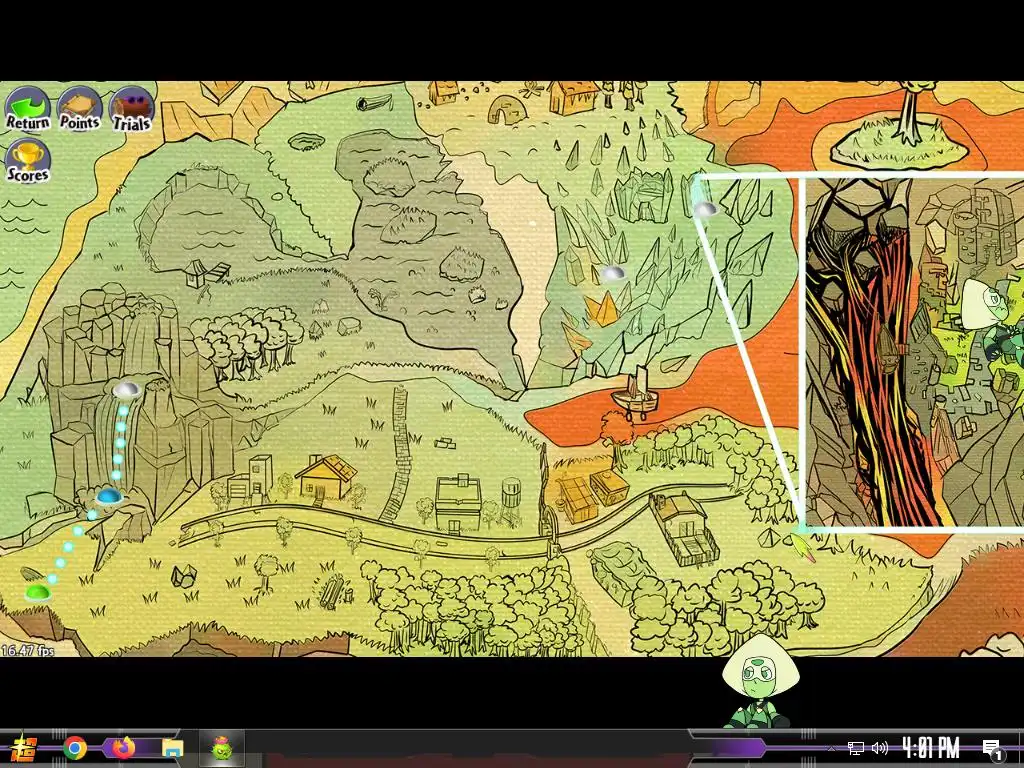Open the volume tray icon
The height and width of the screenshot is (768, 1024).
(x=880, y=748)
